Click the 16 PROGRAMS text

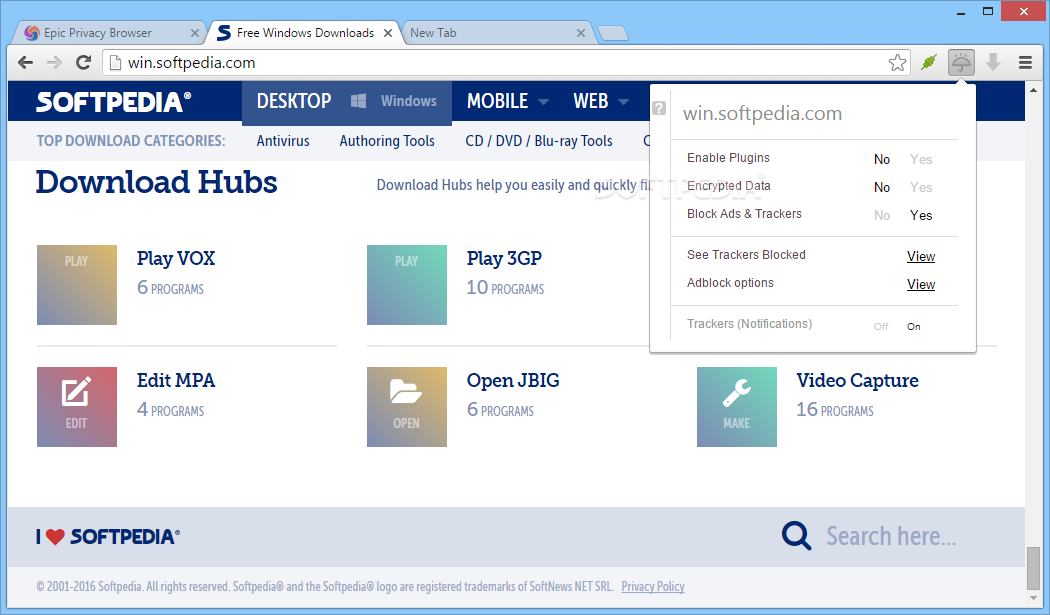click(834, 410)
